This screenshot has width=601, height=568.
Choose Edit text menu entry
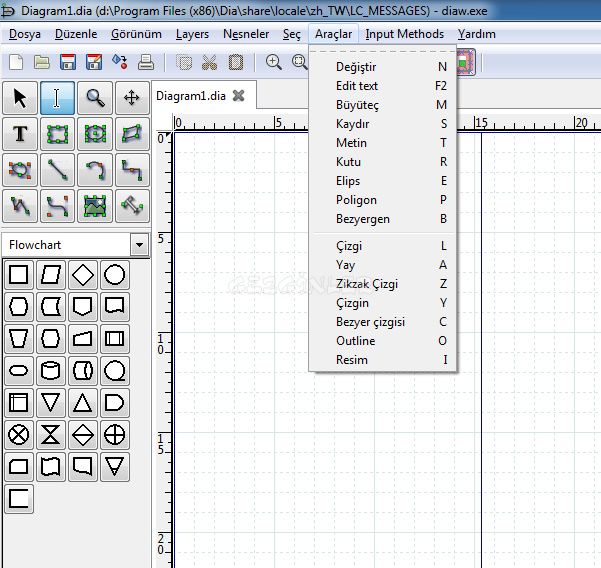(383, 86)
